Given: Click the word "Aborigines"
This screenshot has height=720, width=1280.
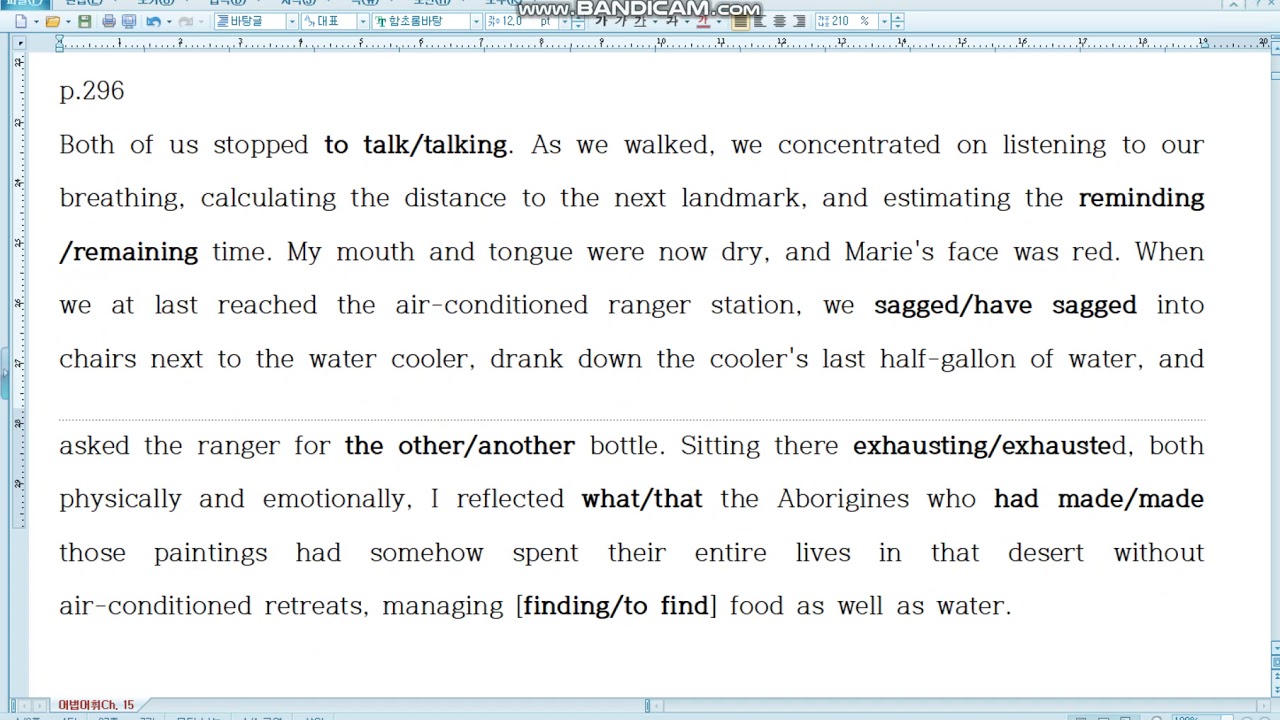Looking at the screenshot, I should (843, 499).
